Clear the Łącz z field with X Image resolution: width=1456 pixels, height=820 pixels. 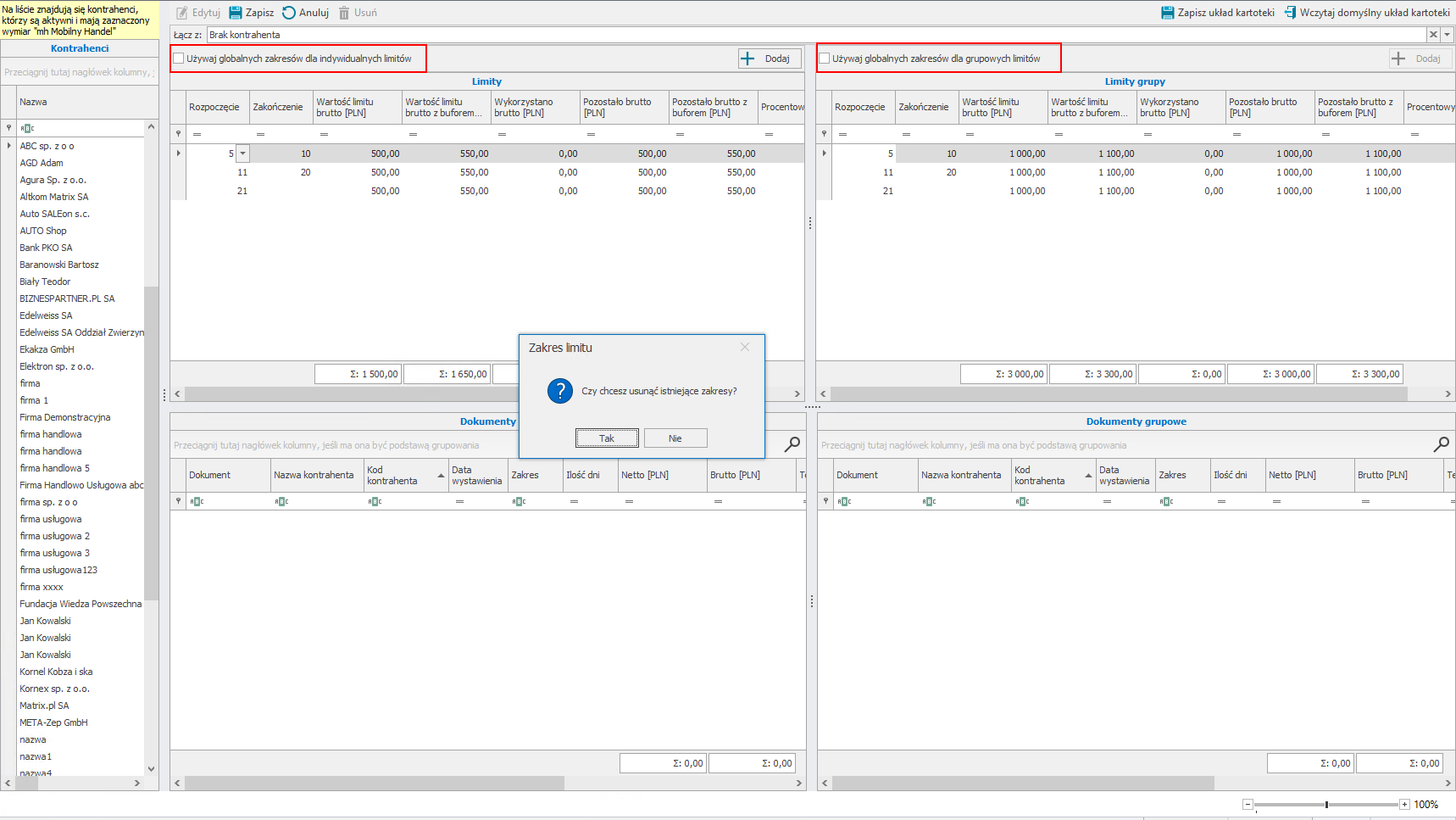pyautogui.click(x=1433, y=35)
